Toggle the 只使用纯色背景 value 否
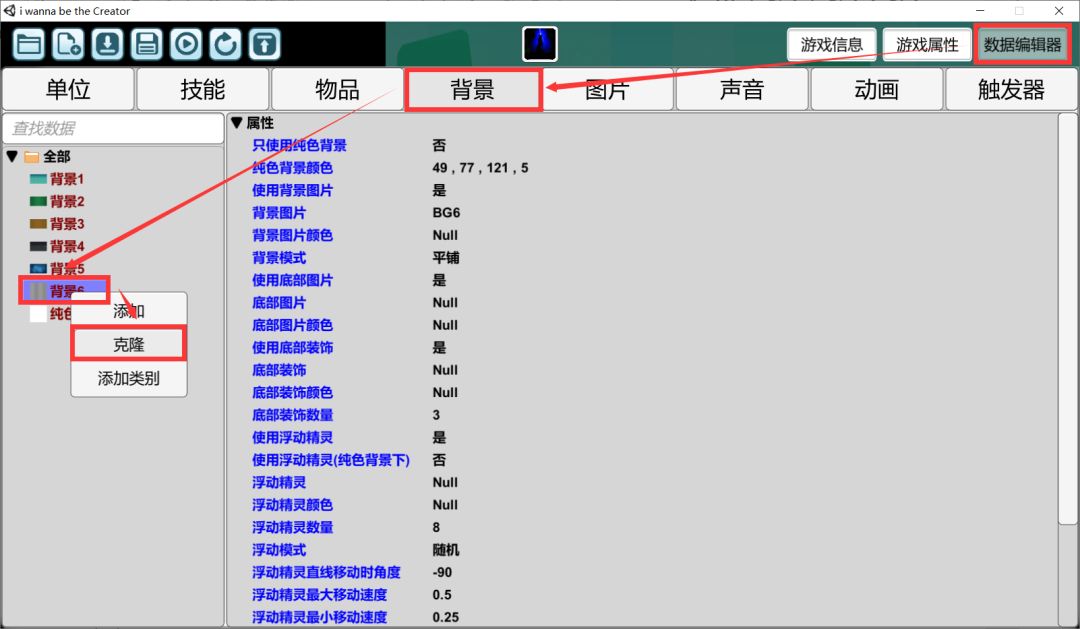 [x=439, y=145]
